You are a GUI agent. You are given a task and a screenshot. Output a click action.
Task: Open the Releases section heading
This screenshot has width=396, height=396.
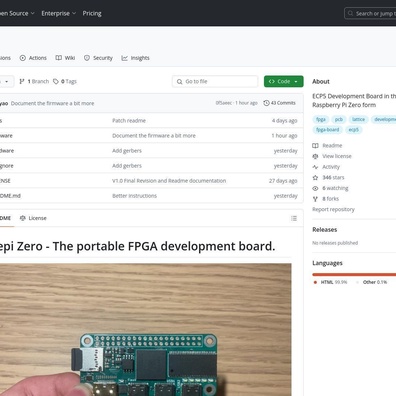pos(325,230)
